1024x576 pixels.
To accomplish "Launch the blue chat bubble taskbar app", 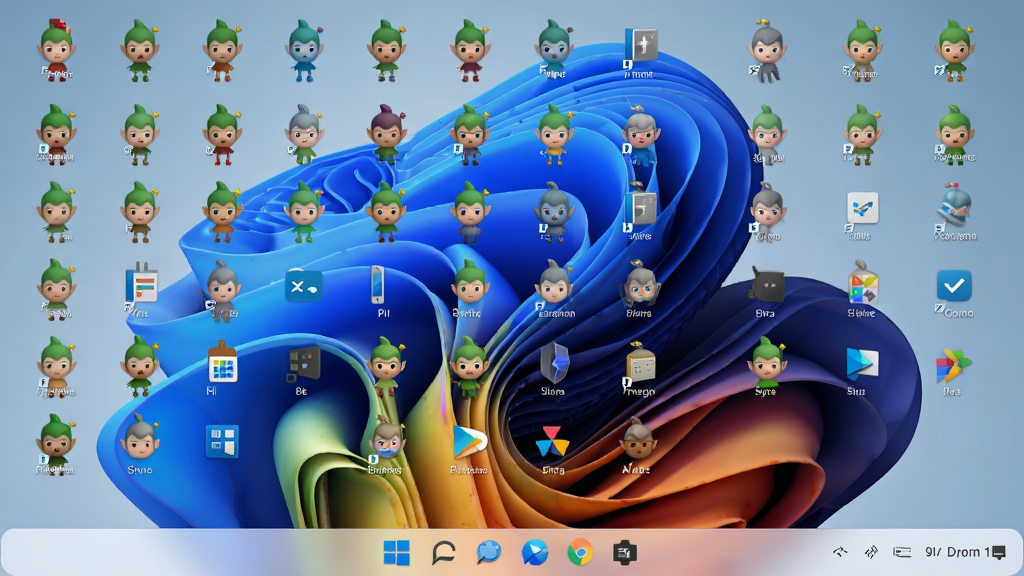I will [x=488, y=552].
